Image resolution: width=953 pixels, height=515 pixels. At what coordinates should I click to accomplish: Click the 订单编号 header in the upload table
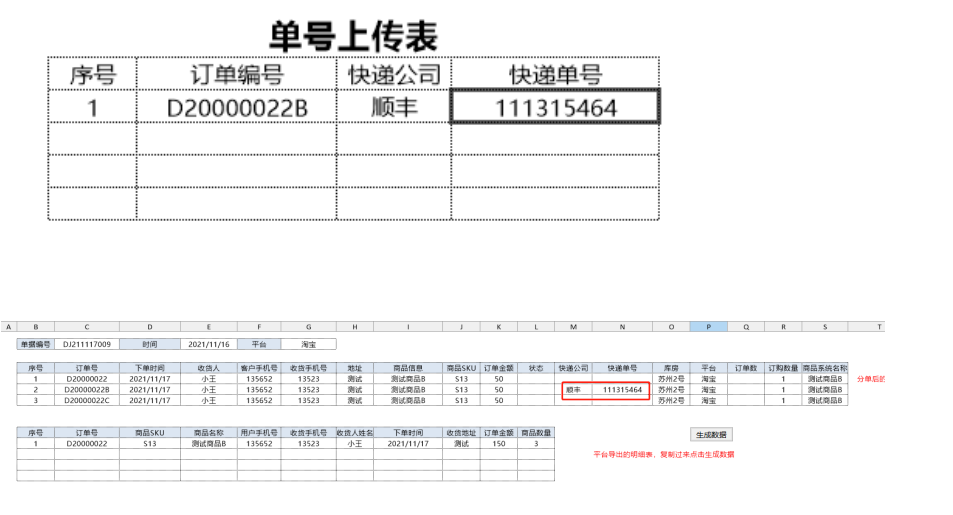236,74
